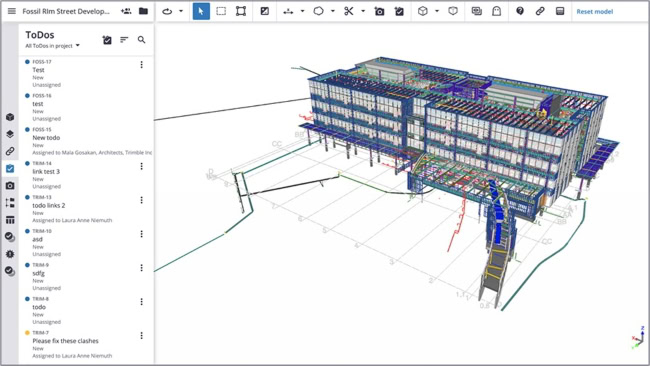
Task: Open more options for TRIM-14
Action: 141,166
